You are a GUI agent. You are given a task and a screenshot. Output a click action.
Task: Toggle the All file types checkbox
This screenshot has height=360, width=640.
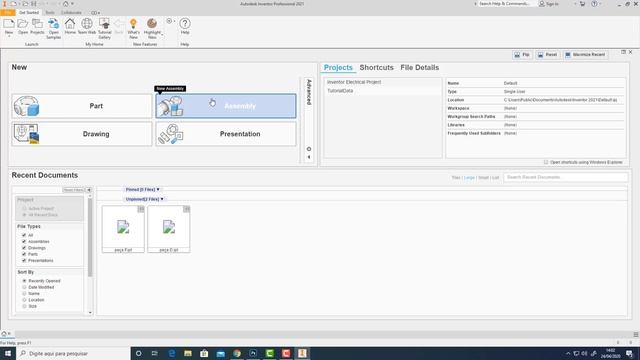point(24,236)
